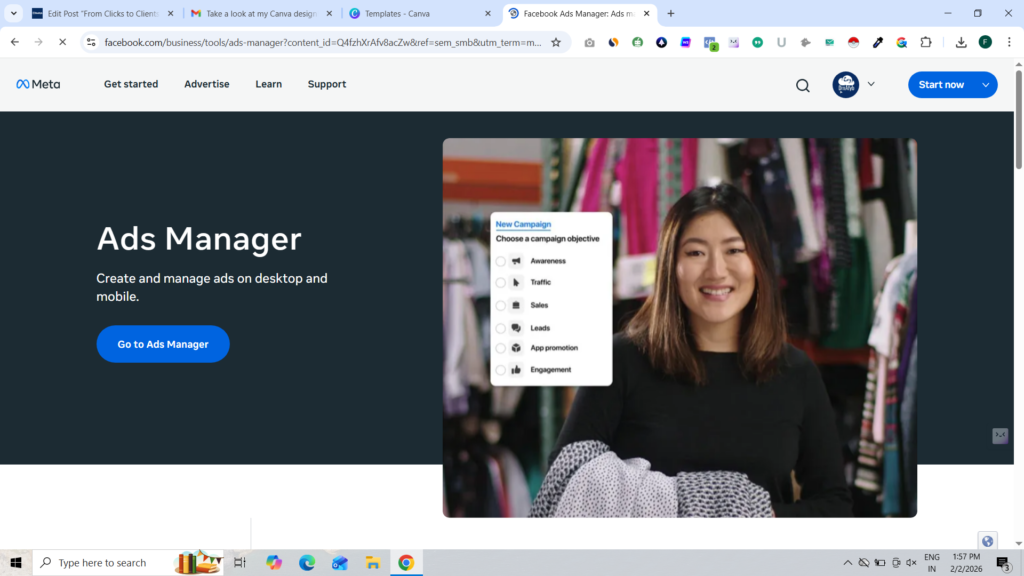Expand the Start now dropdown arrow
Image resolution: width=1024 pixels, height=576 pixels.
tap(985, 85)
